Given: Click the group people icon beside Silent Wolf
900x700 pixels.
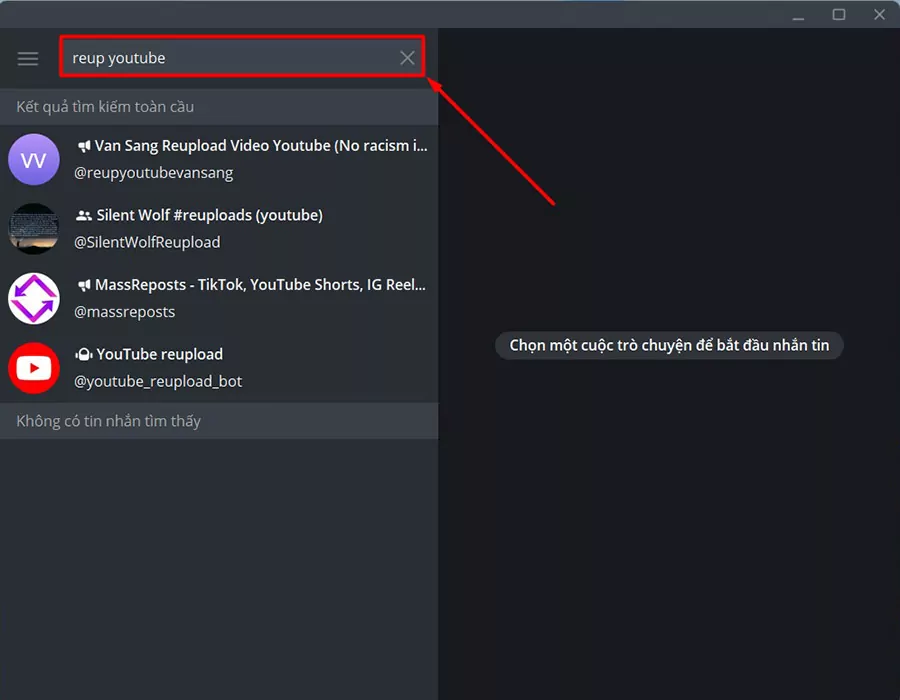Looking at the screenshot, I should (x=84, y=215).
